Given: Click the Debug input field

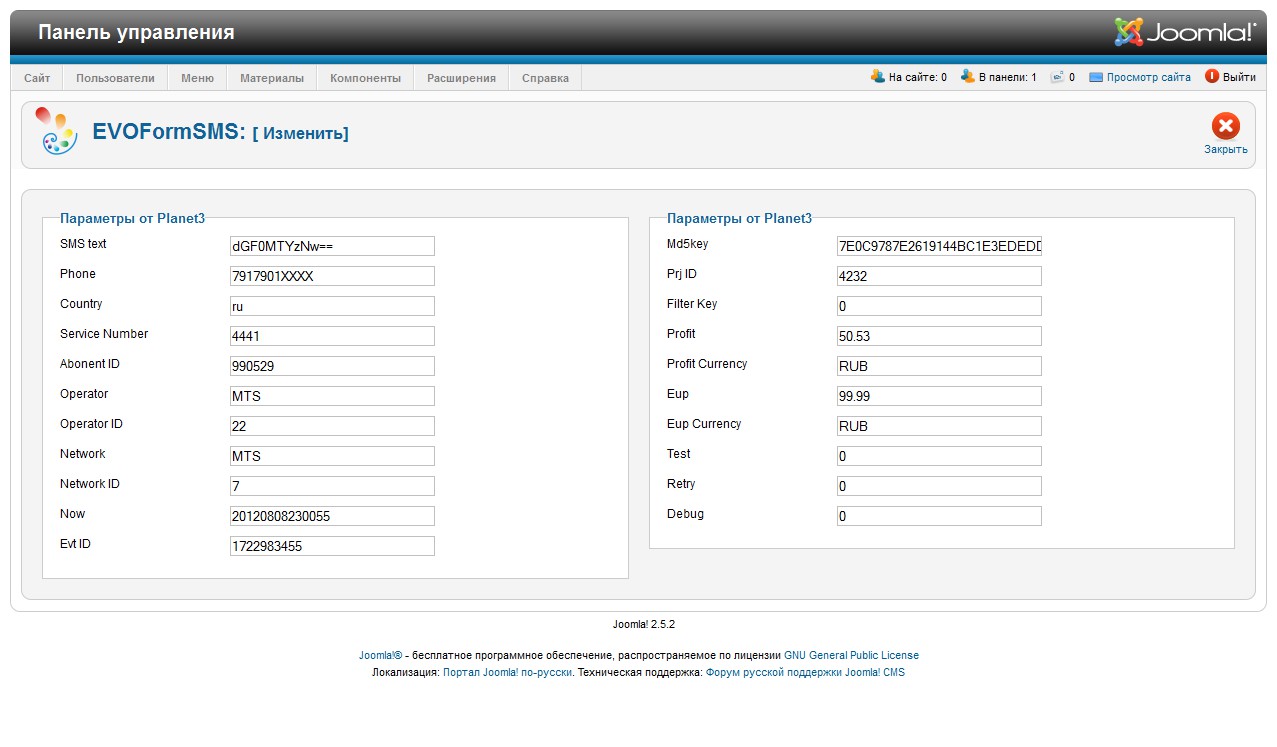Looking at the screenshot, I should pyautogui.click(x=939, y=516).
